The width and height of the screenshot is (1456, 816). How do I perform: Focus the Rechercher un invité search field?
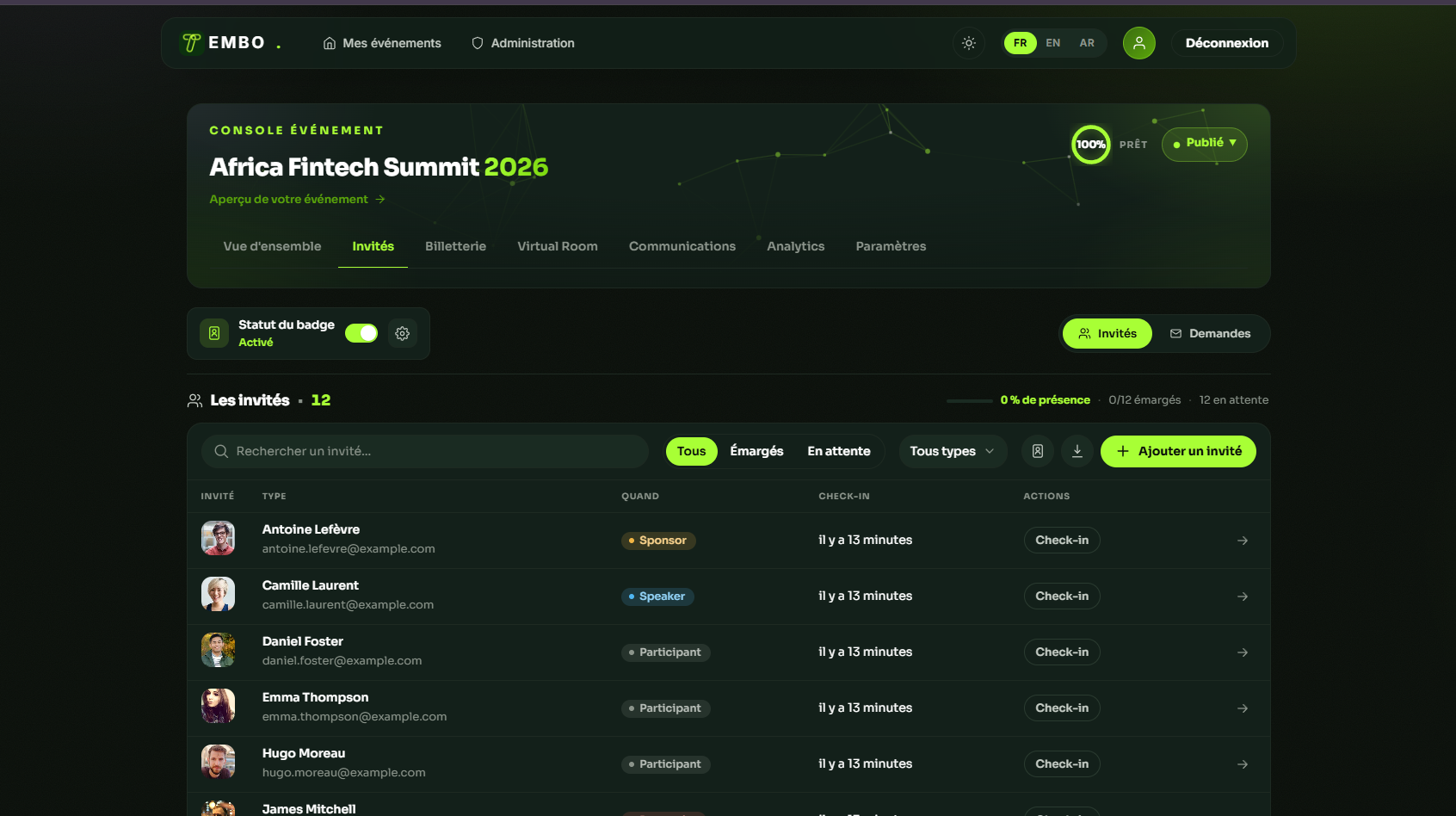click(425, 451)
